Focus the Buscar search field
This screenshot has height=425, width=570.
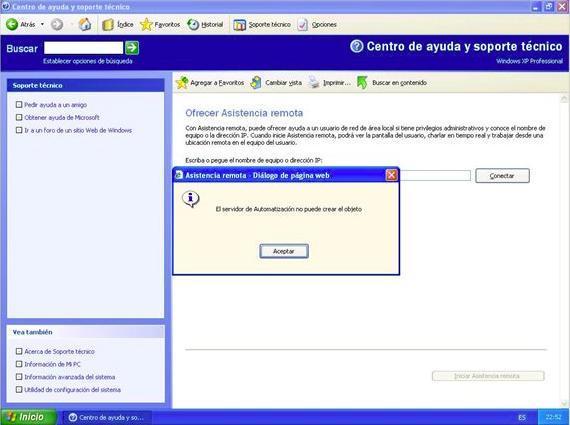(x=84, y=48)
